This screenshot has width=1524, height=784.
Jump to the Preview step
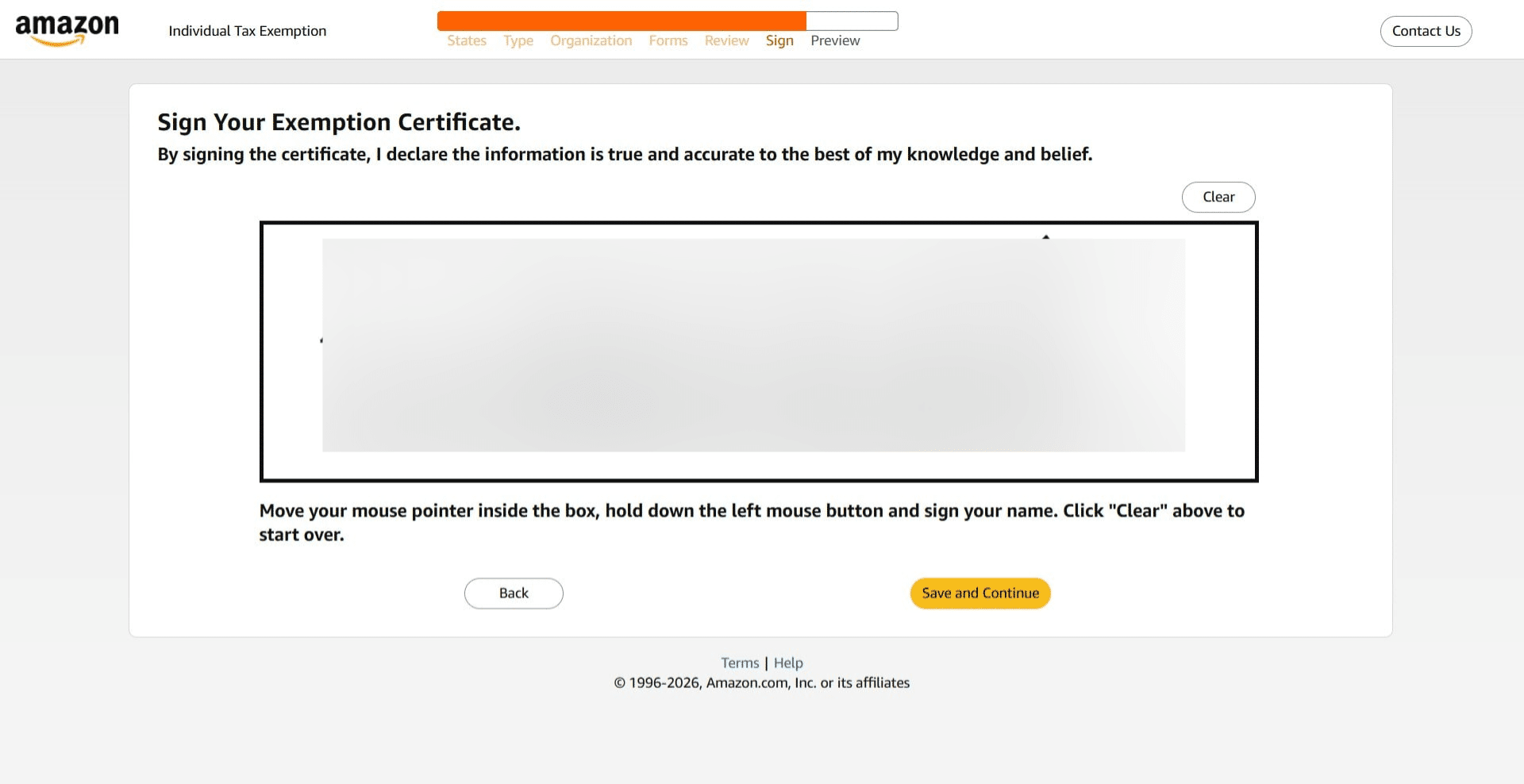click(x=835, y=40)
